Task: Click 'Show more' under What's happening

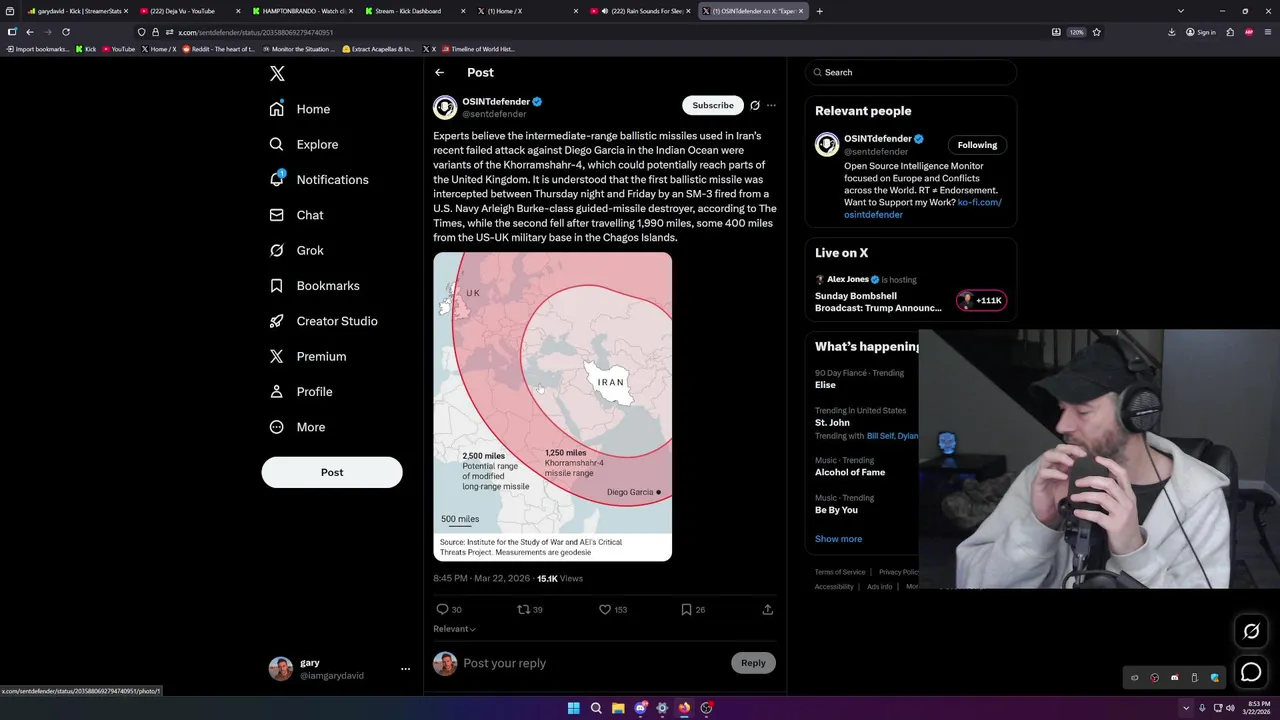Action: (x=838, y=539)
